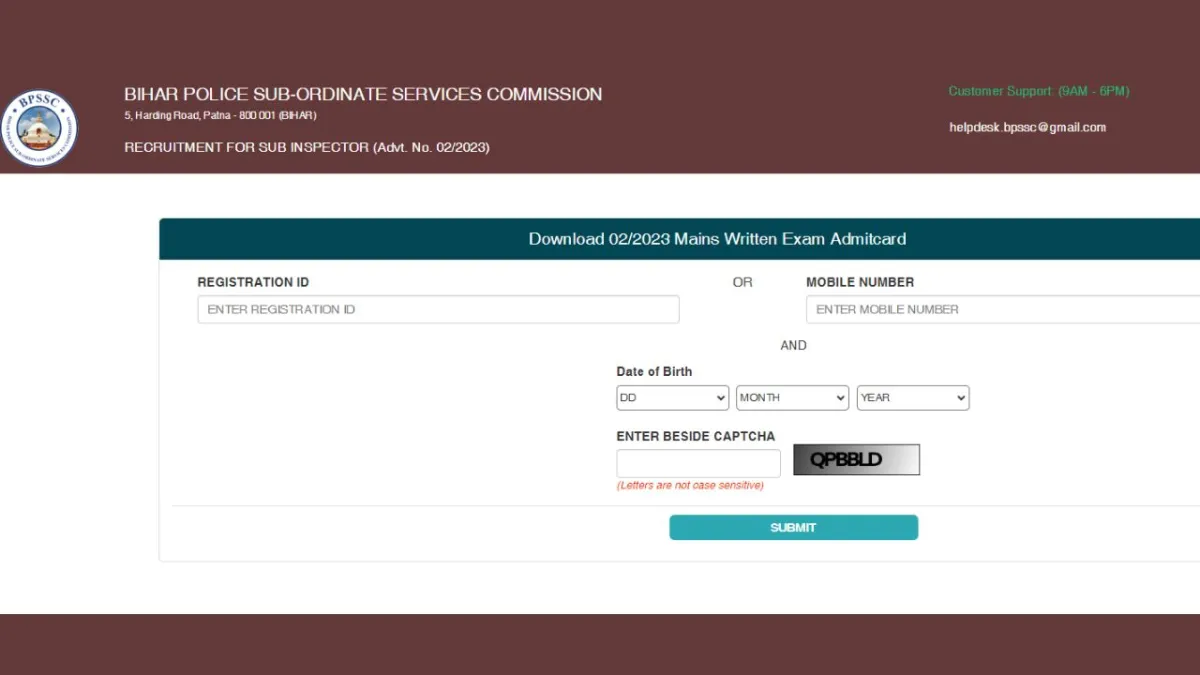Viewport: 1200px width, 675px height.
Task: Click the Recruitment for Sub Inspector text
Action: (307, 147)
